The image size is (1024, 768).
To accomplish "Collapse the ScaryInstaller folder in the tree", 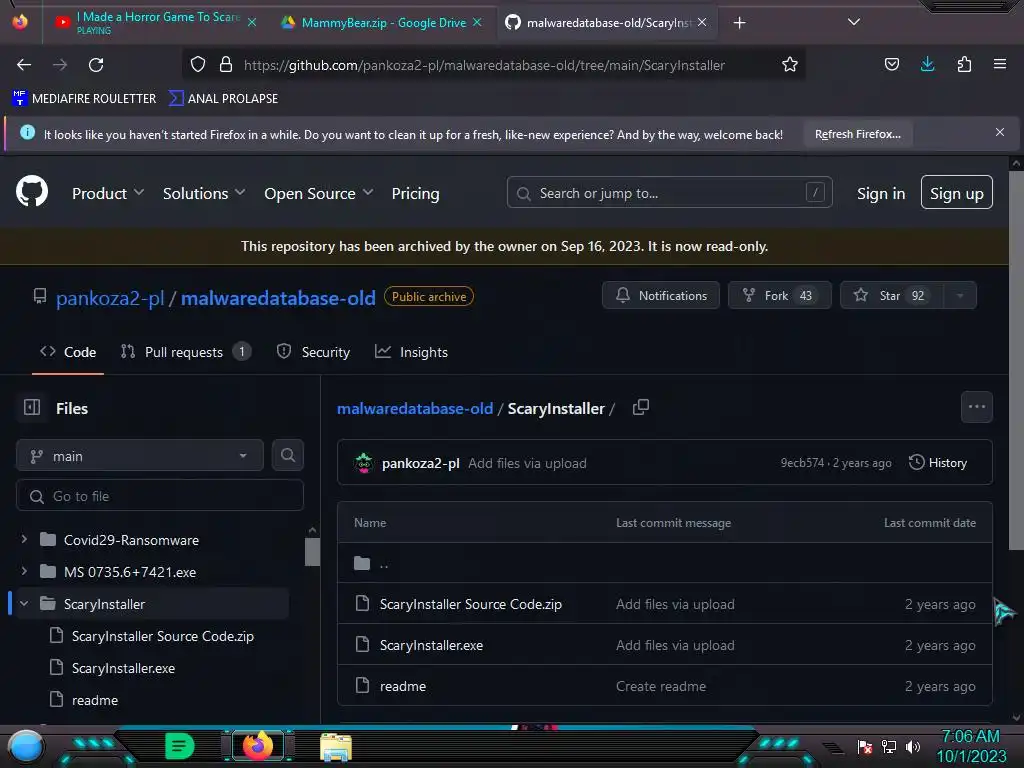I will pos(24,603).
